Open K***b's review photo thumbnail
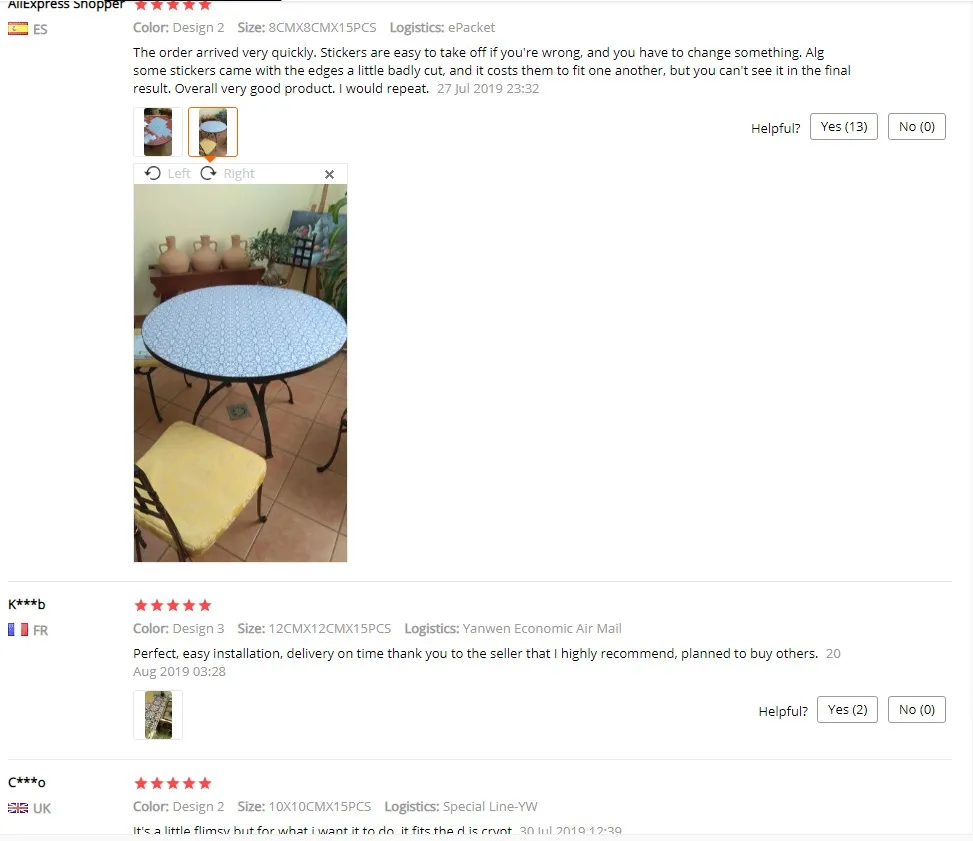The image size is (973, 841). 158,715
